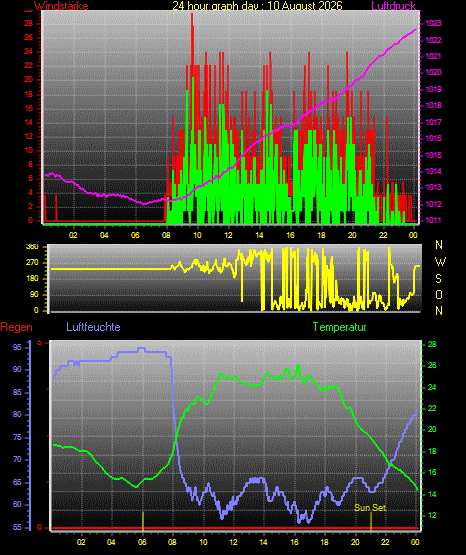Viewport: 466px width, 555px height.
Task: Click the Luftfeuchte legend label
Action: [93, 327]
